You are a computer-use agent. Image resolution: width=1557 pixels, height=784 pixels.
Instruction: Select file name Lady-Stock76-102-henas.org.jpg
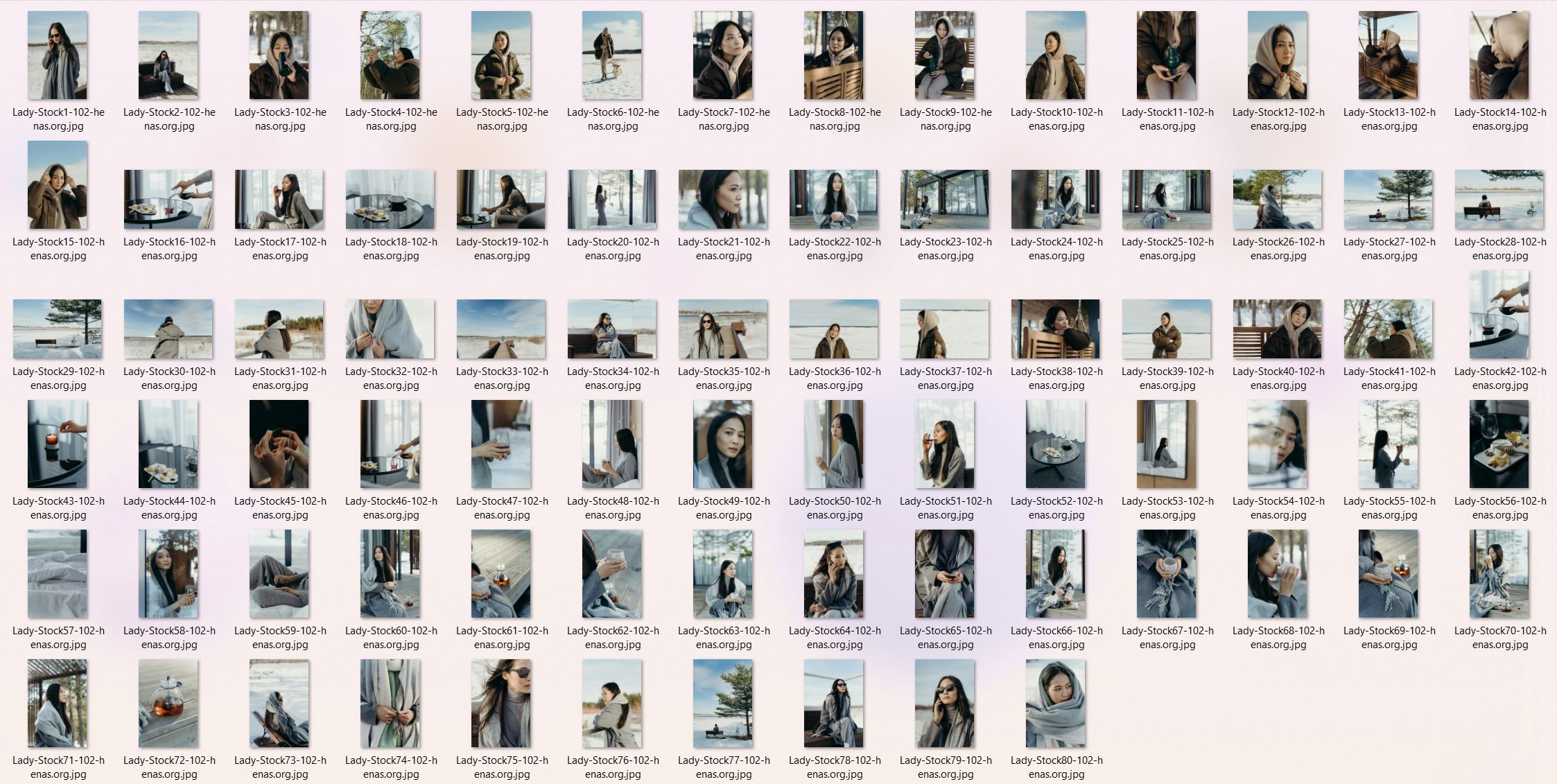tap(613, 767)
